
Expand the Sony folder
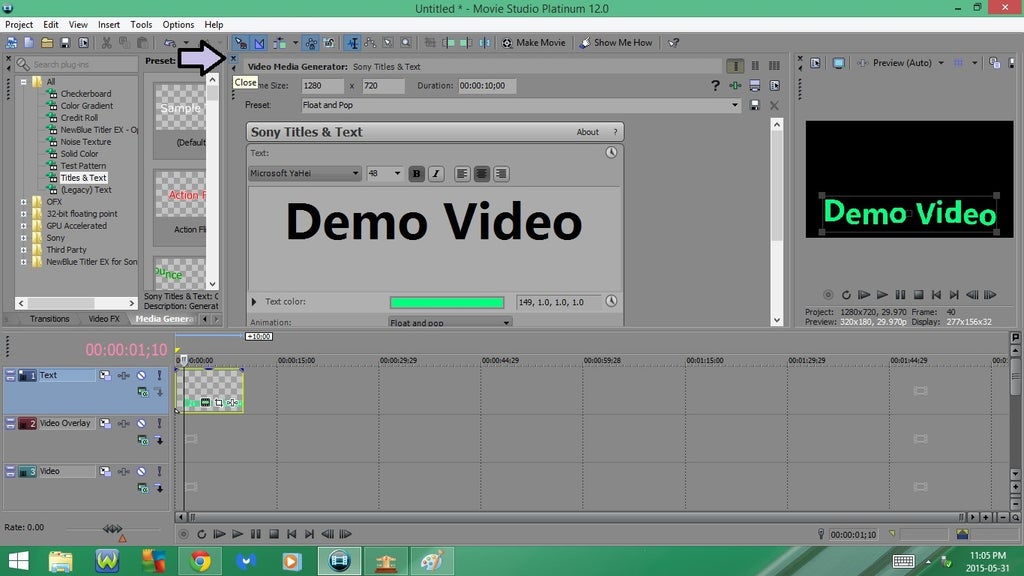[24, 238]
